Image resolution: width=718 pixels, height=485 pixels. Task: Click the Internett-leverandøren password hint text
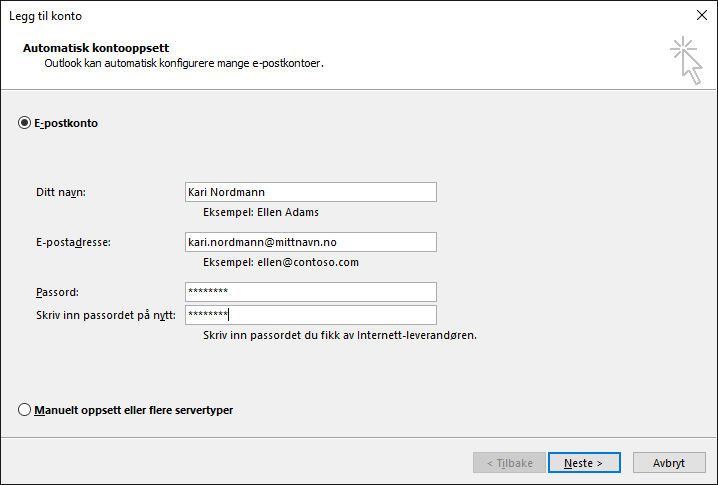pos(340,335)
